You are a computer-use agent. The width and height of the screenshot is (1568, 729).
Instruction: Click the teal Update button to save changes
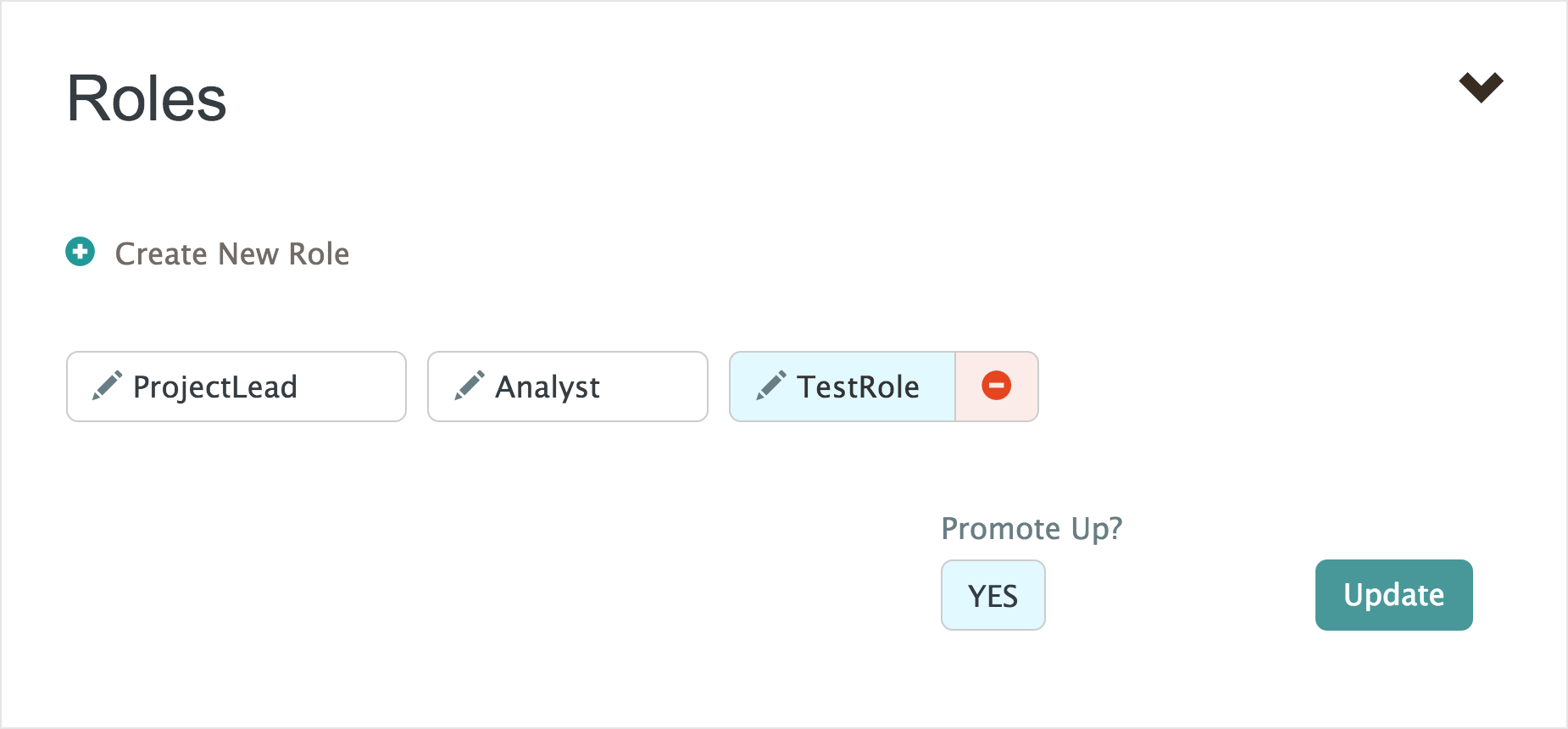1393,595
